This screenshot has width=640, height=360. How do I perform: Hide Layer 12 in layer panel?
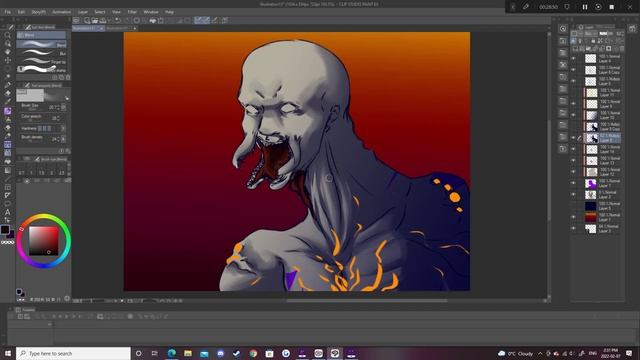click(573, 172)
